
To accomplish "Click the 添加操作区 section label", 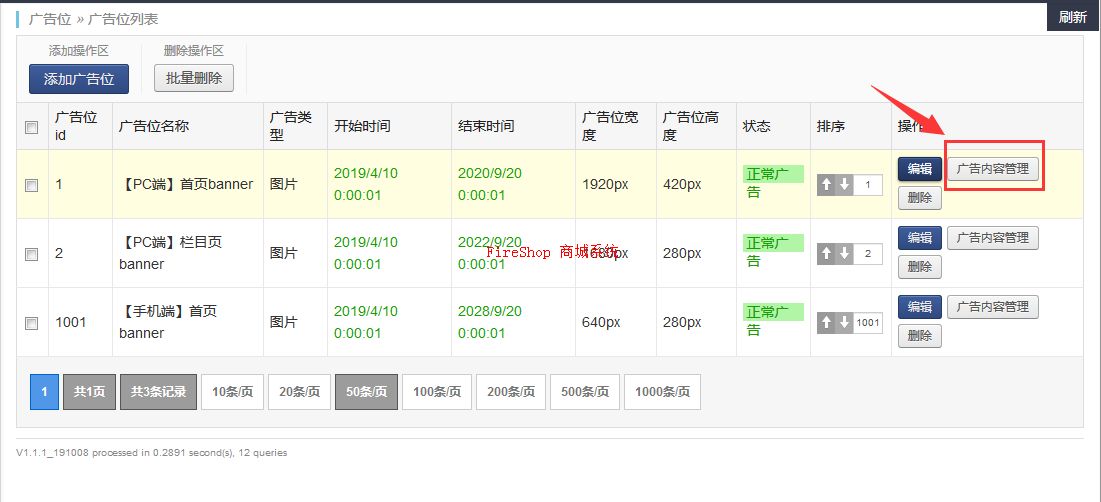I will (x=79, y=51).
